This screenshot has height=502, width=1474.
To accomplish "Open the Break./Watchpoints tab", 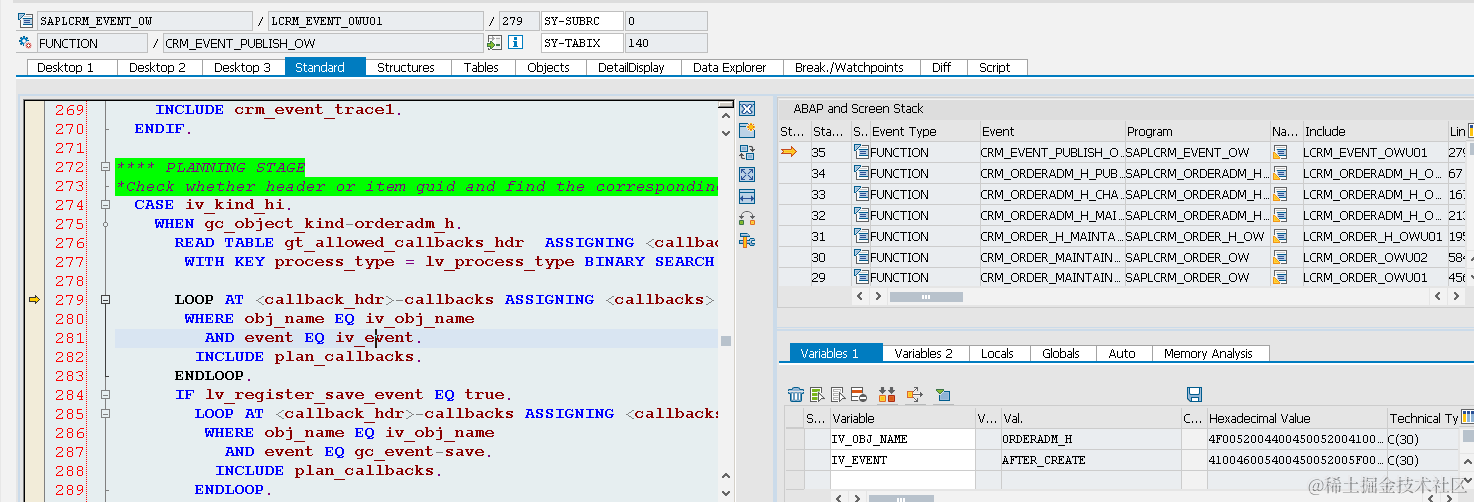I will click(849, 67).
